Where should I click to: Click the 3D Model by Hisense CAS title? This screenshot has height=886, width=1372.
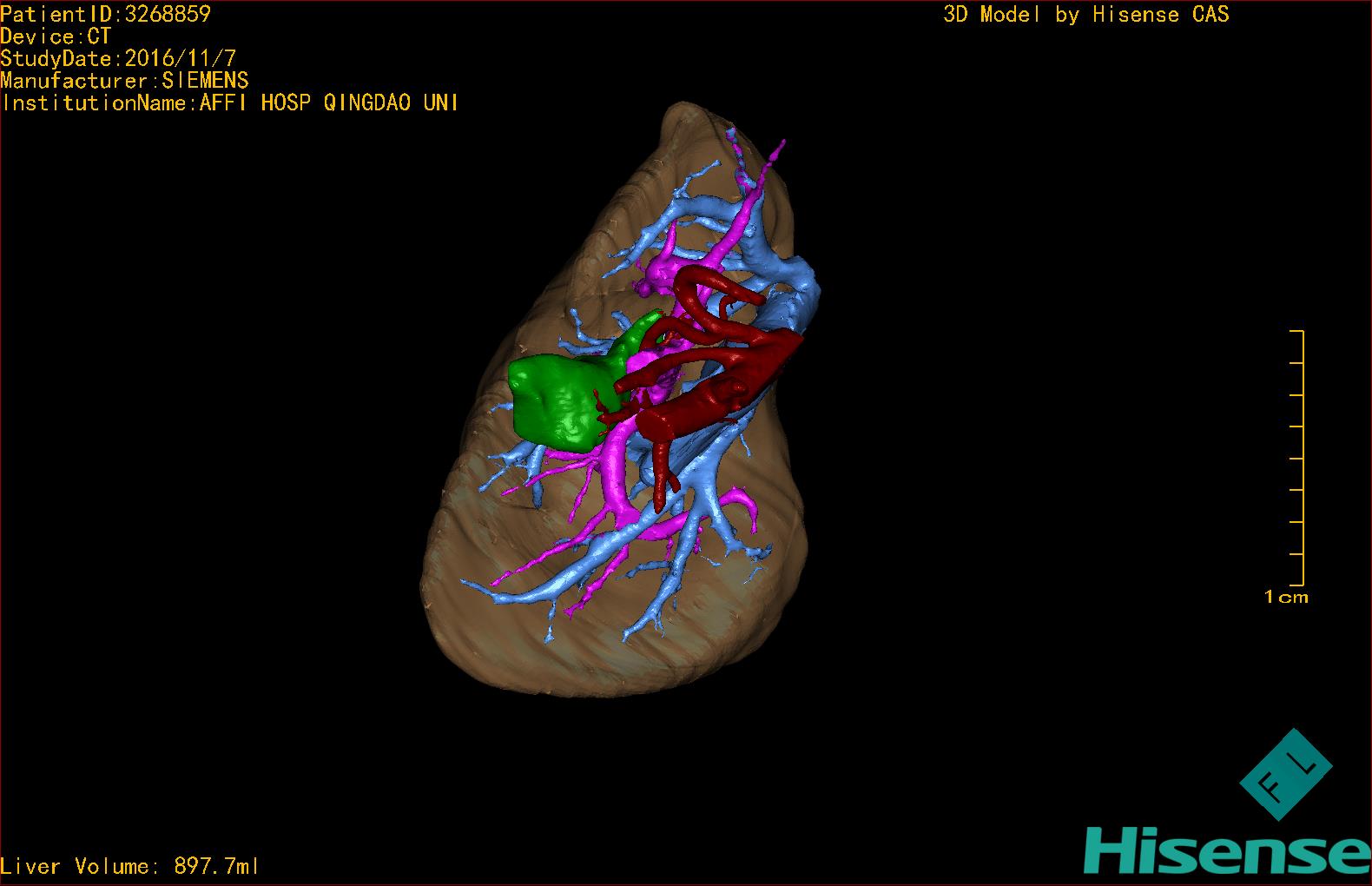(x=1085, y=15)
